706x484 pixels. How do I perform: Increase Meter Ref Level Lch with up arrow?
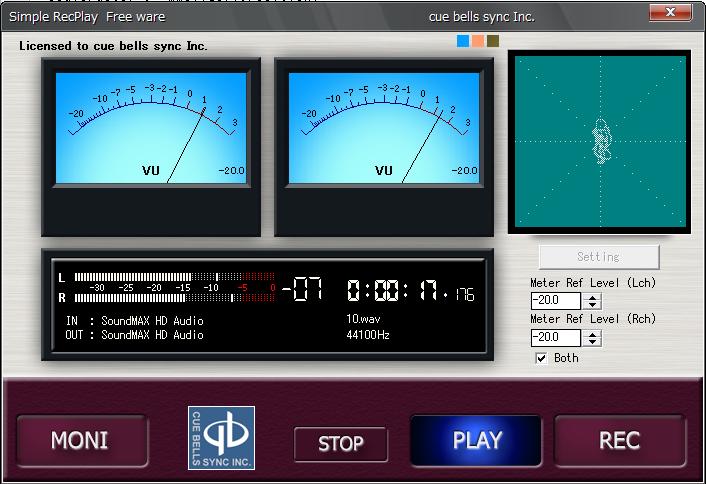[593, 297]
